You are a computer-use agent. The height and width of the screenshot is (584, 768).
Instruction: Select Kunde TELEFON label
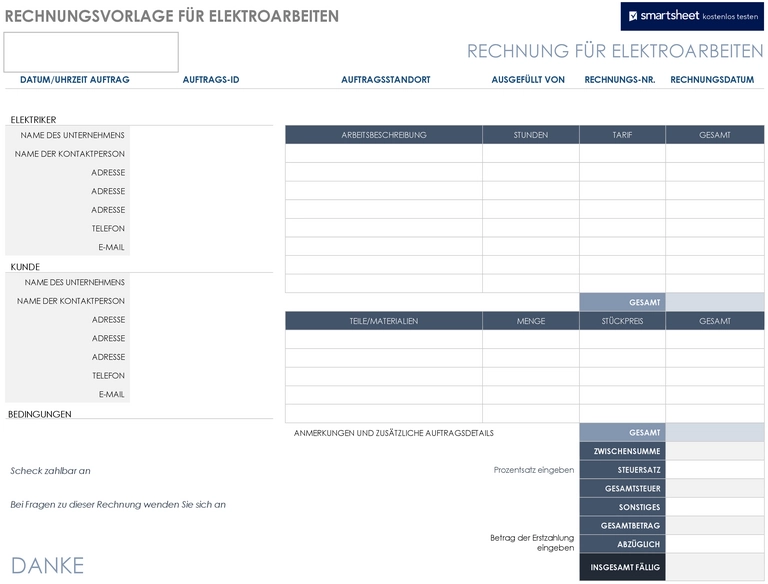click(x=108, y=375)
